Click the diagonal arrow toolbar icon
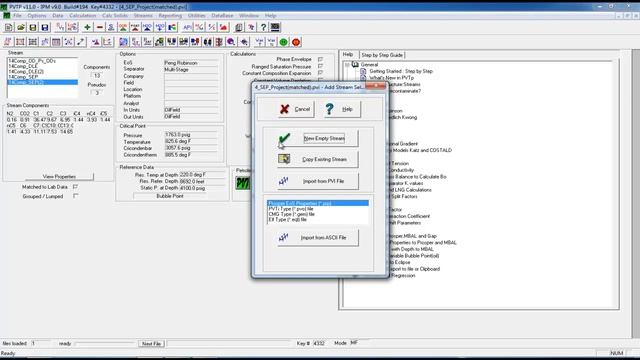Image resolution: width=640 pixels, height=360 pixels. pyautogui.click(x=81, y=42)
